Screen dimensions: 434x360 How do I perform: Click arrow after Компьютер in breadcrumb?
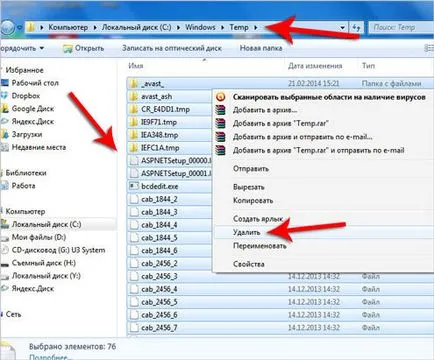tap(95, 27)
